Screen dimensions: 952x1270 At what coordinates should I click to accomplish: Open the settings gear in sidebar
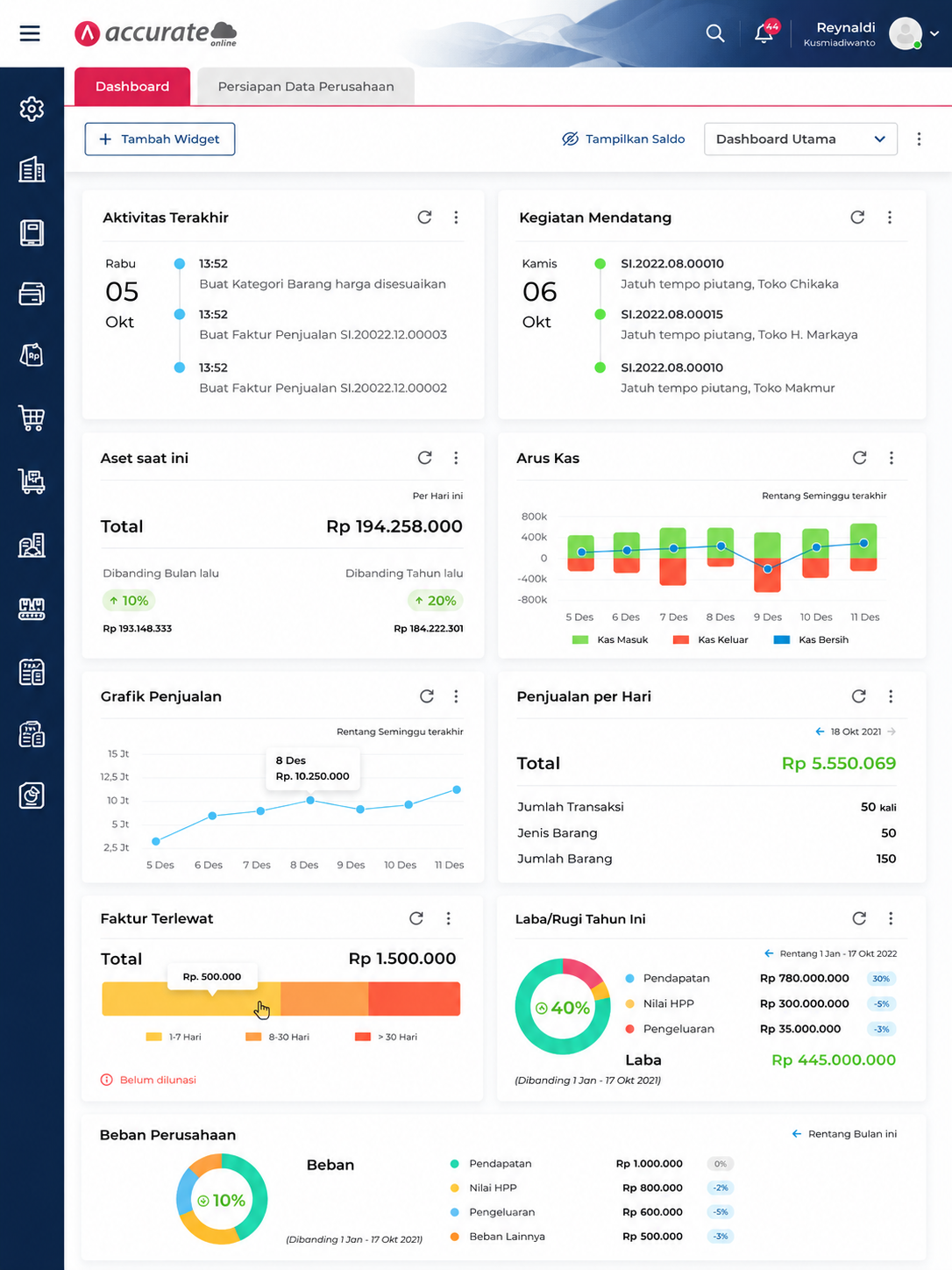click(32, 109)
